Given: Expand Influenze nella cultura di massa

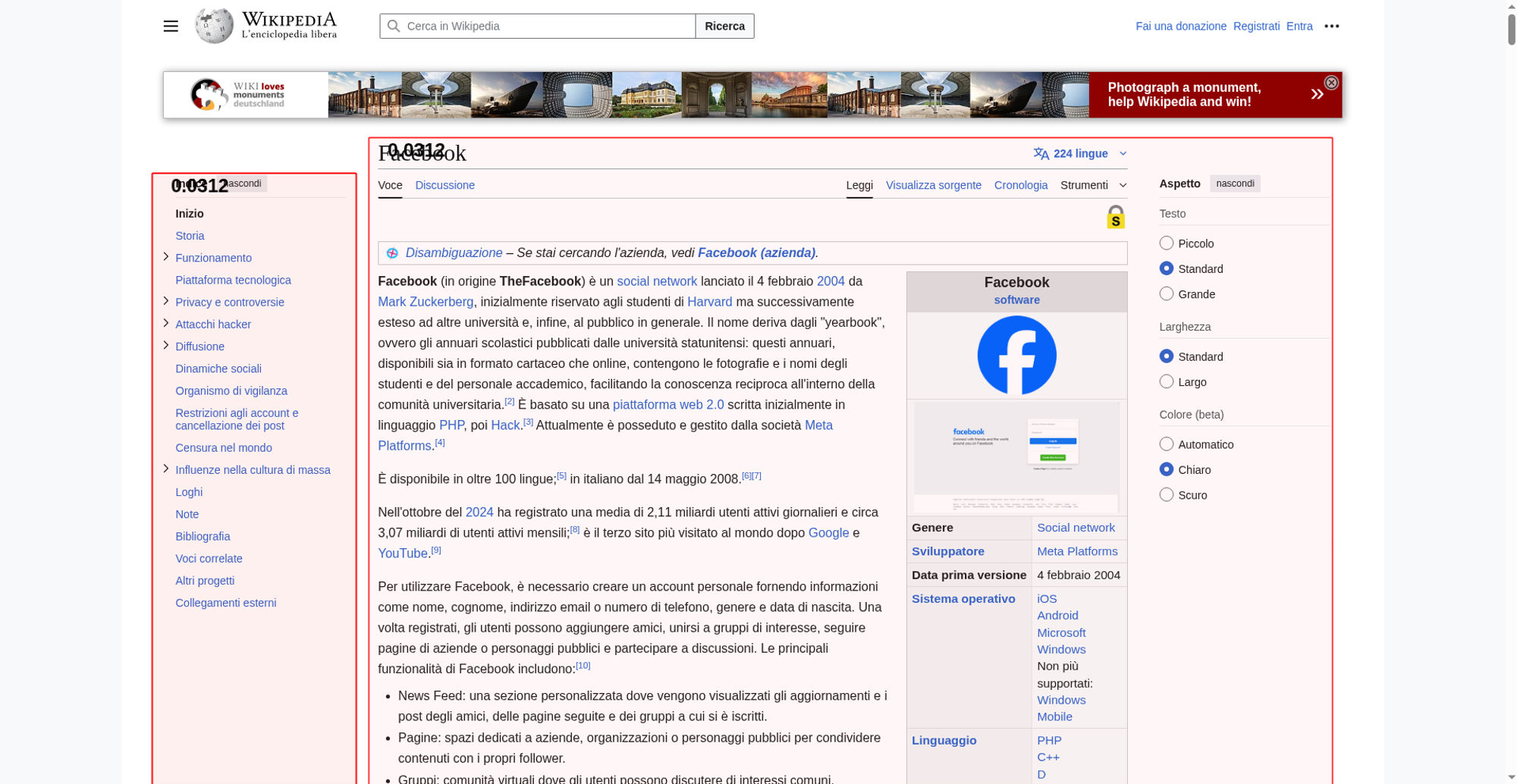Looking at the screenshot, I should click(x=166, y=469).
